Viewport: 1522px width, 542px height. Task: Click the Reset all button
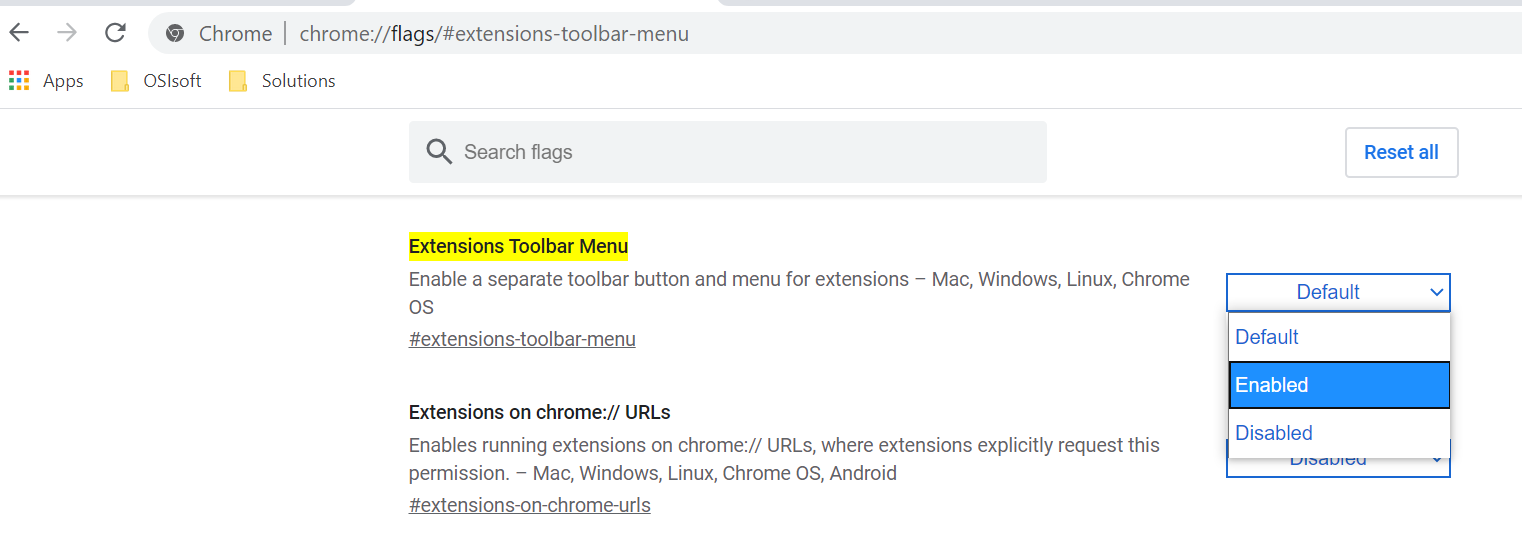[x=1401, y=152]
